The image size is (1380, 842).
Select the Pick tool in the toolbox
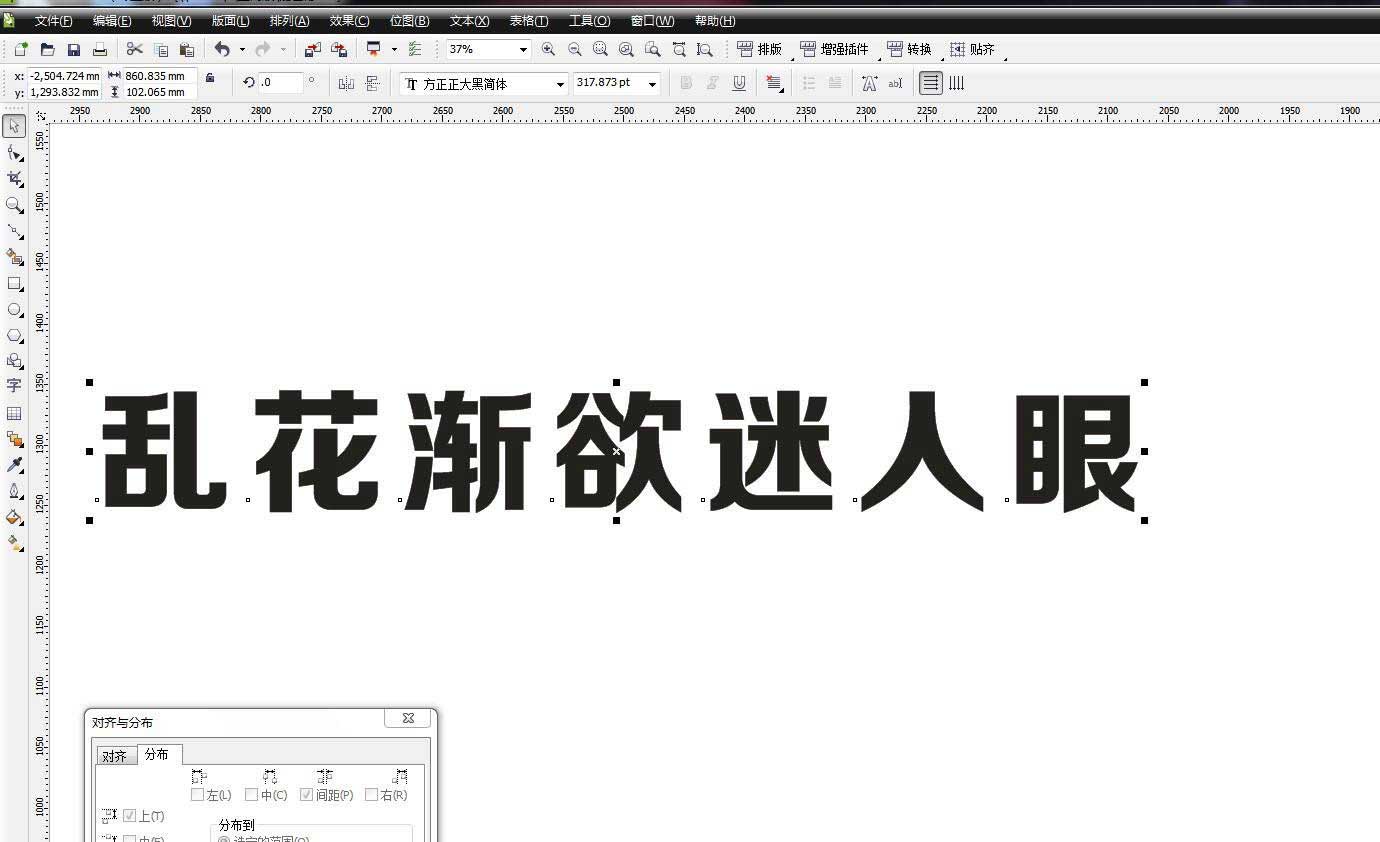(14, 126)
